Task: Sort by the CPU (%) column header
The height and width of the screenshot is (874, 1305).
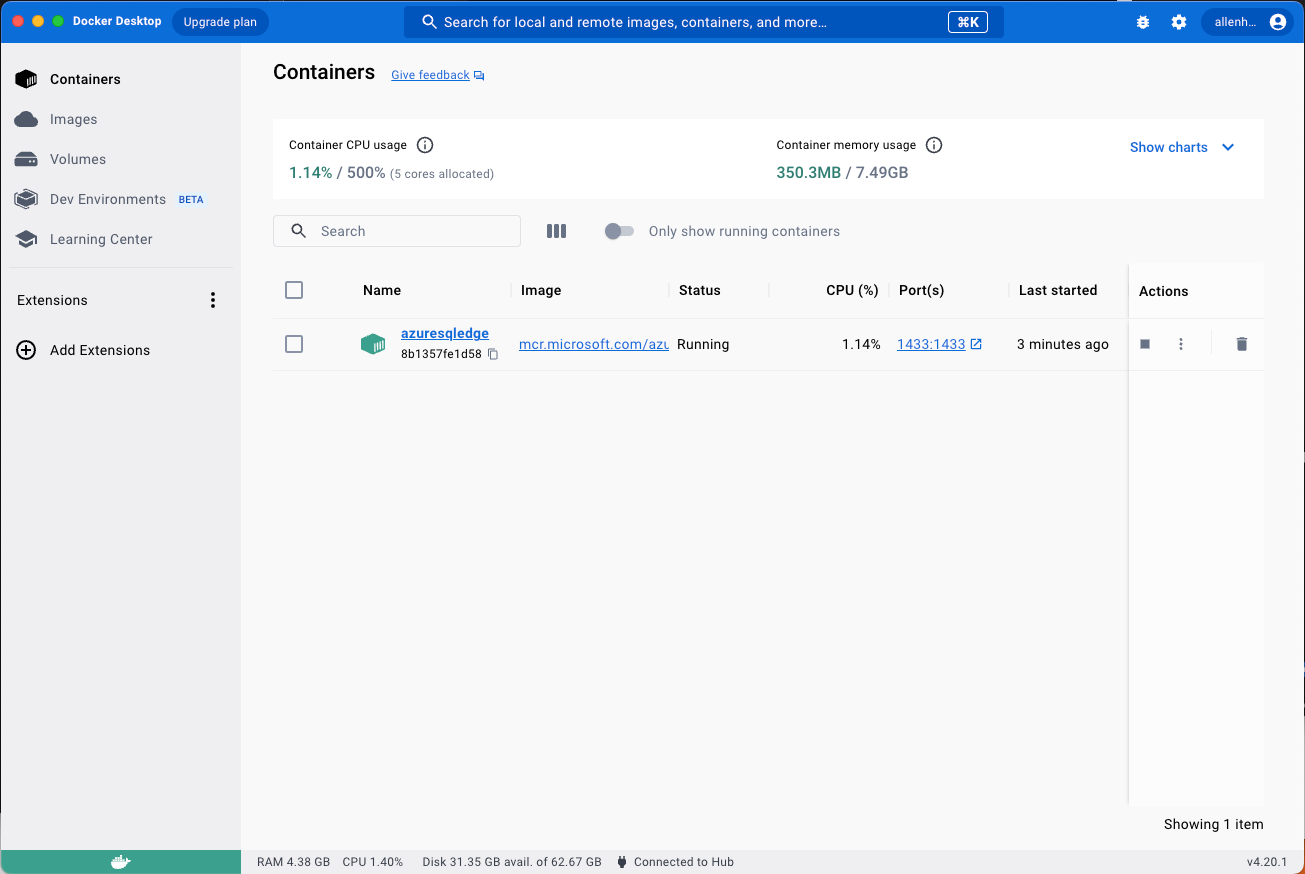Action: click(x=852, y=290)
